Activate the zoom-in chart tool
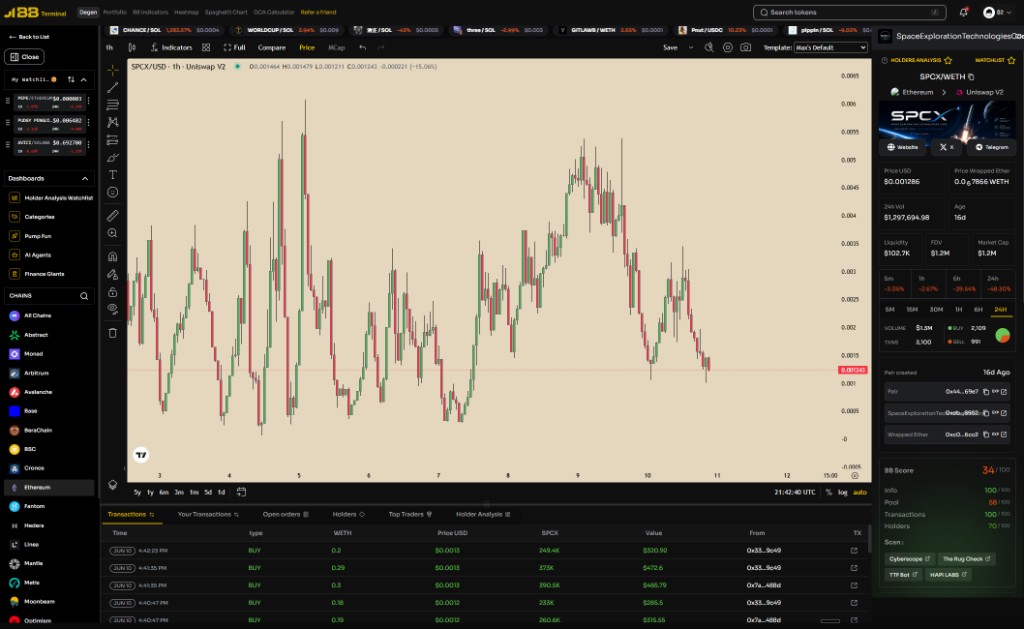This screenshot has width=1024, height=629. [x=112, y=233]
